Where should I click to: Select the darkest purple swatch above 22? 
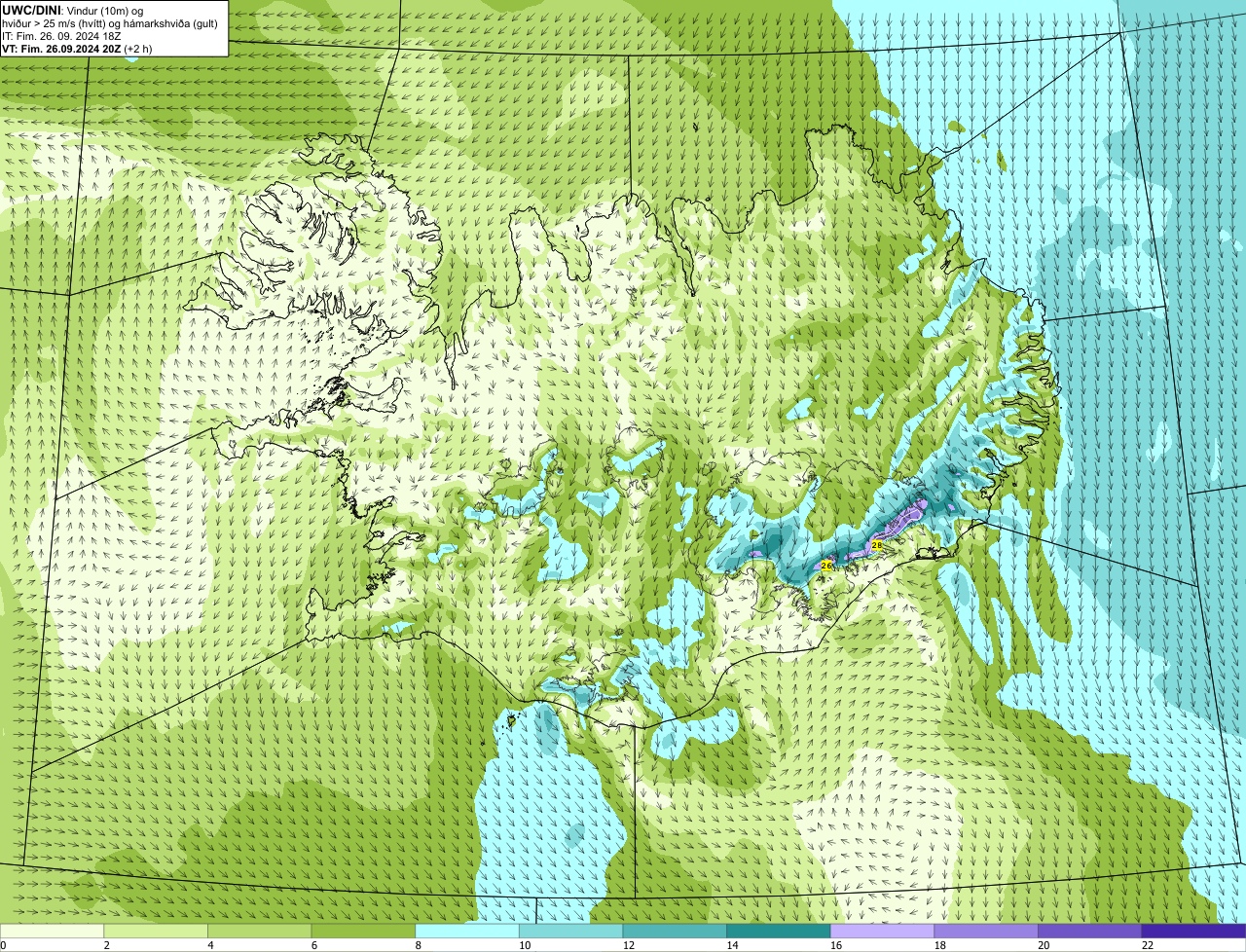[x=1194, y=931]
